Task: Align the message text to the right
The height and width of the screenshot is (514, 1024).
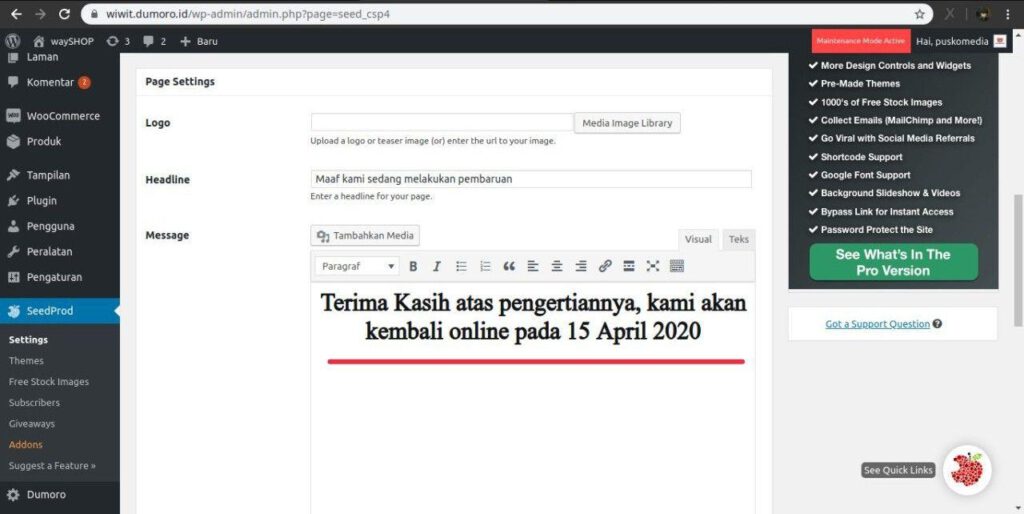Action: (581, 266)
